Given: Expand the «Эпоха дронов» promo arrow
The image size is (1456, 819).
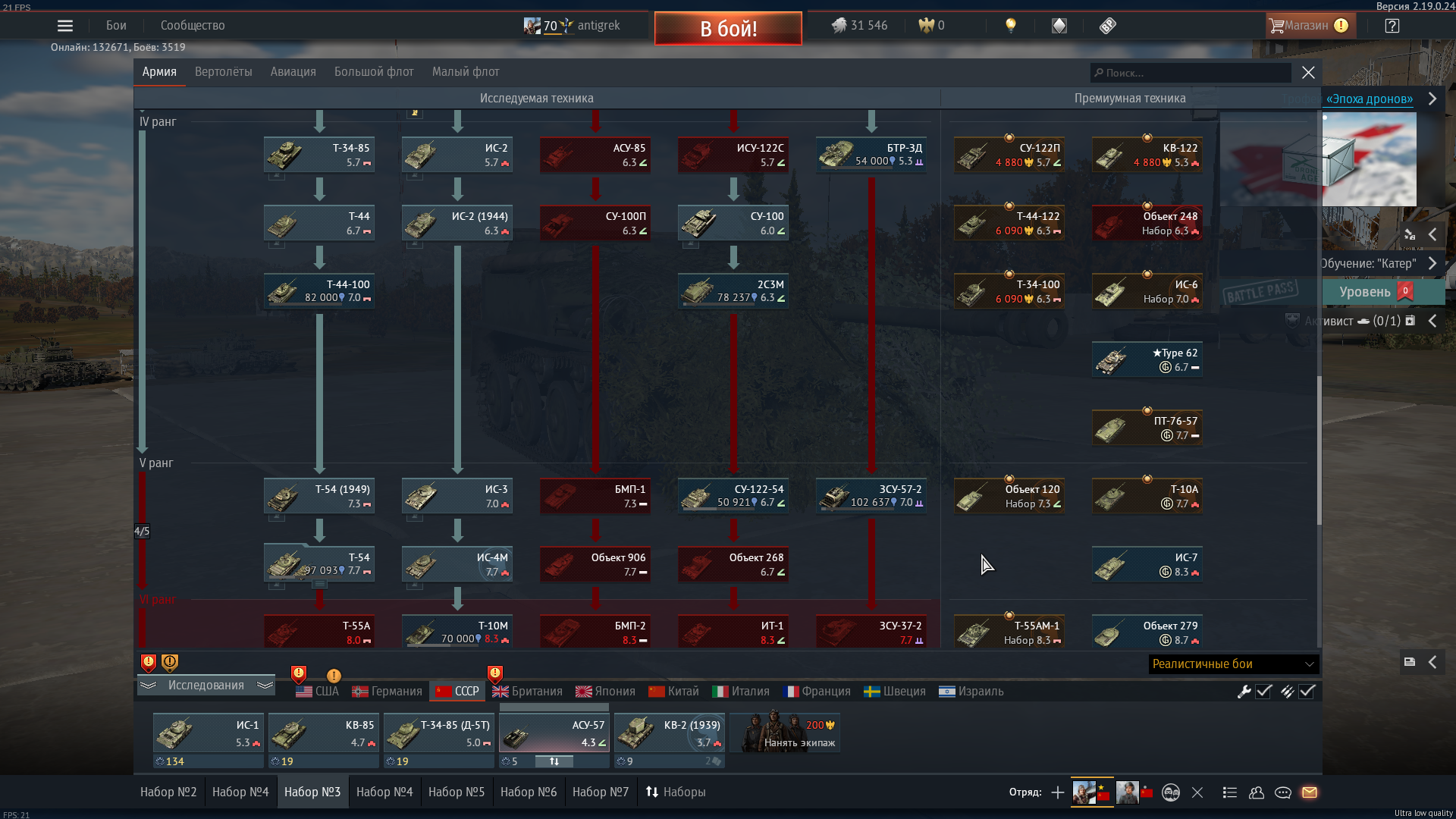Looking at the screenshot, I should (x=1432, y=99).
